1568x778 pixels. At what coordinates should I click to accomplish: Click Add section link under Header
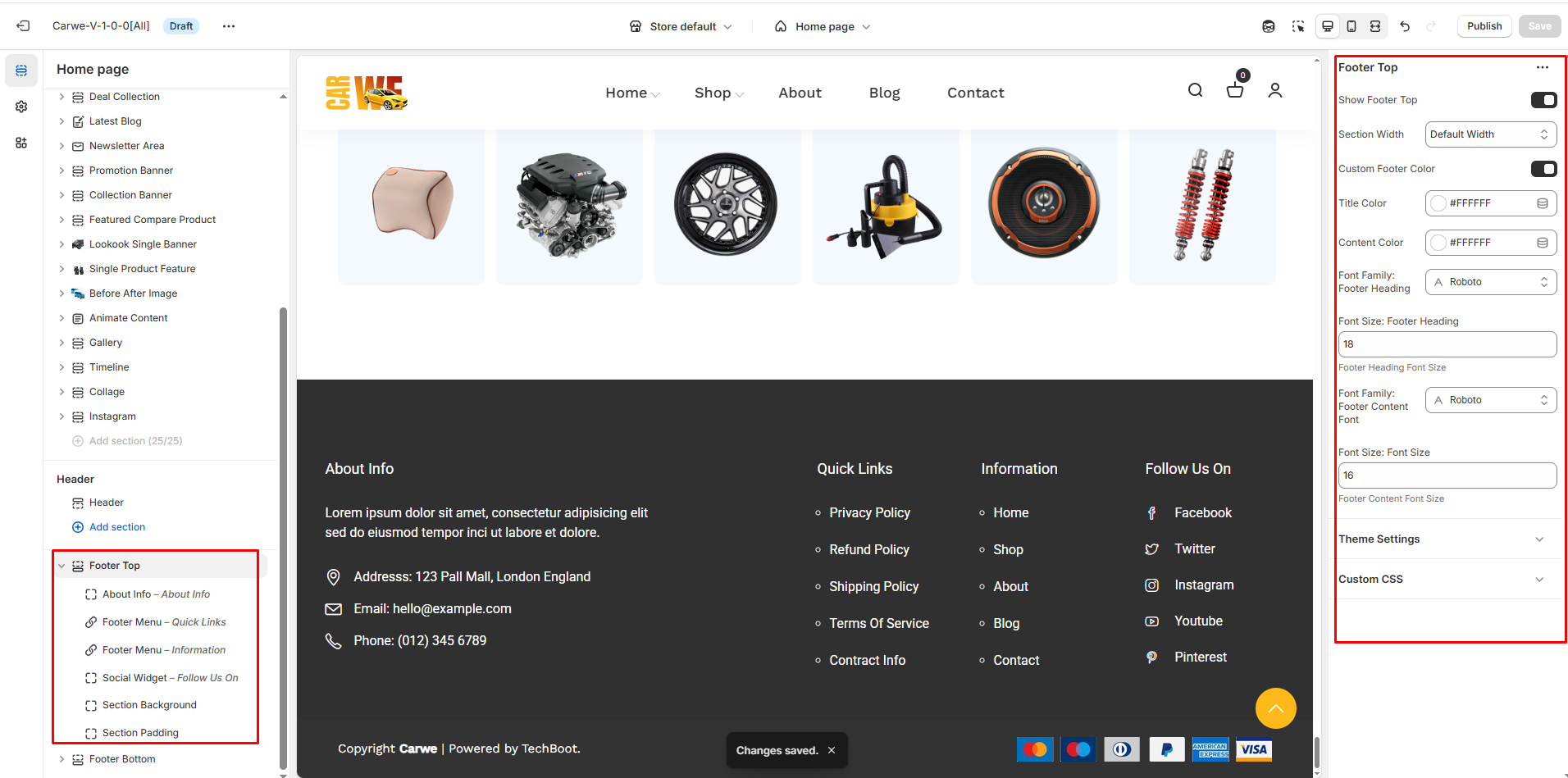point(117,527)
